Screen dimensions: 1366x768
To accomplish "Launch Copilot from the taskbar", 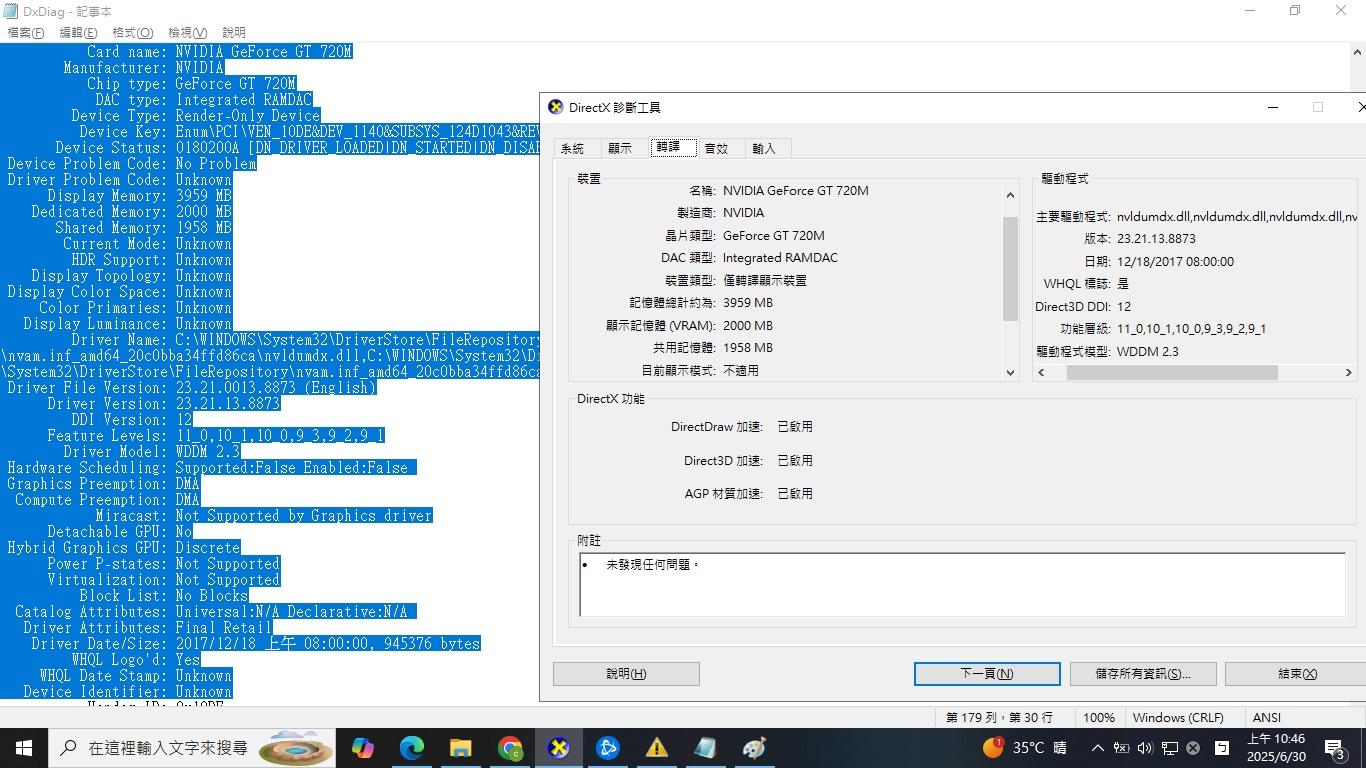I will tap(363, 748).
